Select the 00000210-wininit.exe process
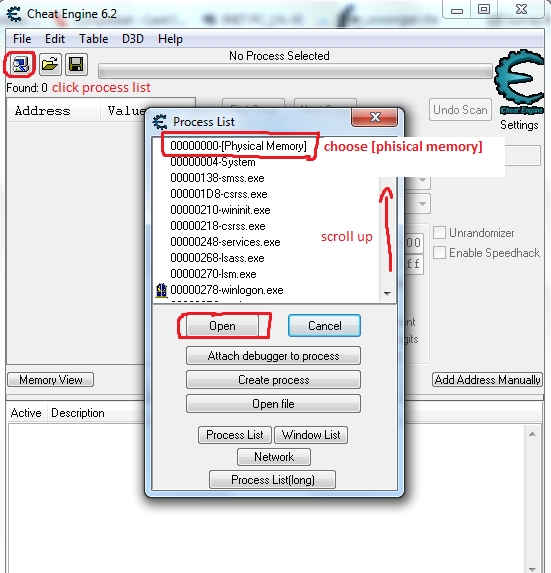This screenshot has width=551, height=573. pyautogui.click(x=220, y=210)
